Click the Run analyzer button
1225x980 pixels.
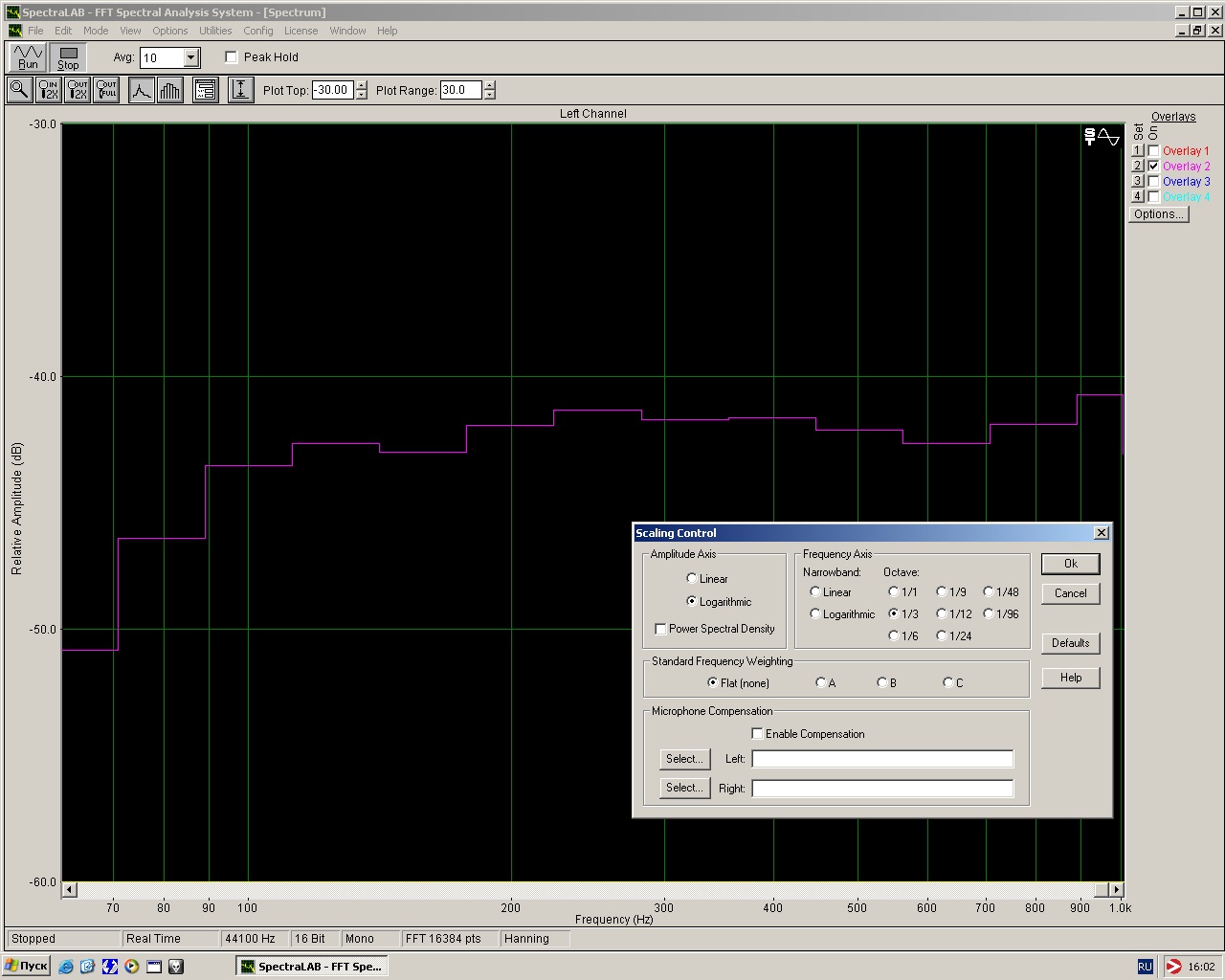(x=28, y=57)
